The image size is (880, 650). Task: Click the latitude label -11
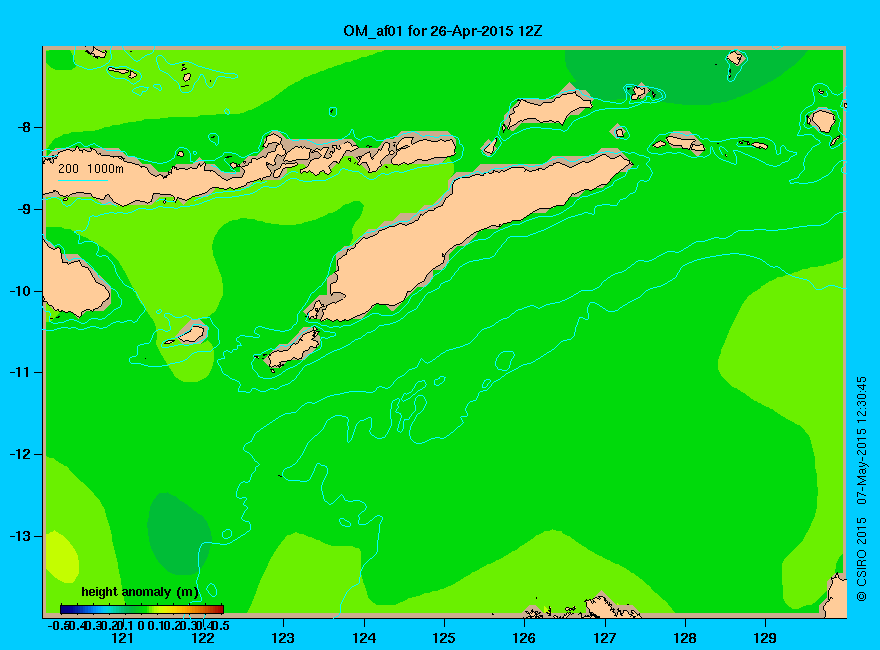20,372
